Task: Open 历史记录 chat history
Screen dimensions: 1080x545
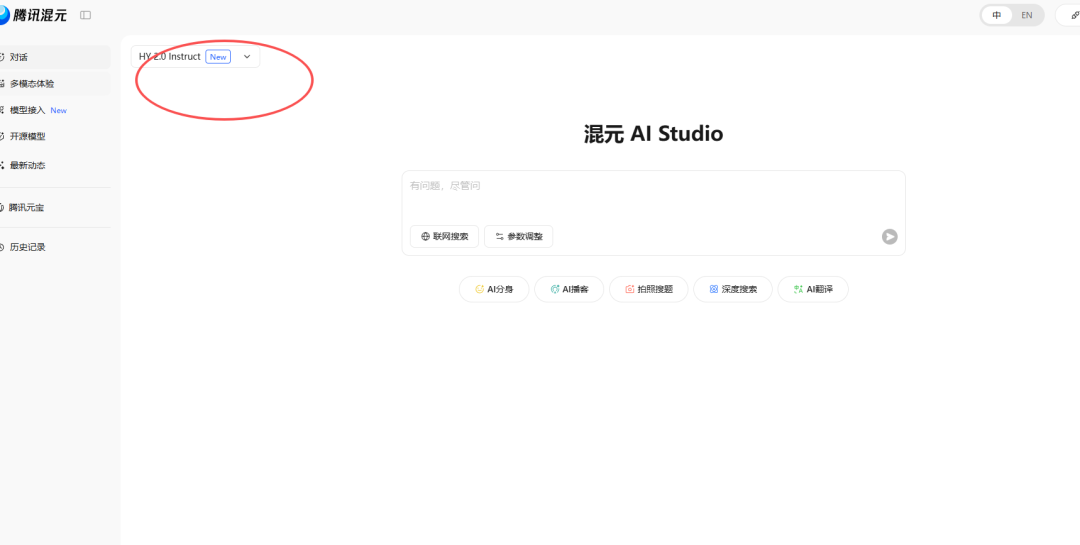Action: [28, 247]
